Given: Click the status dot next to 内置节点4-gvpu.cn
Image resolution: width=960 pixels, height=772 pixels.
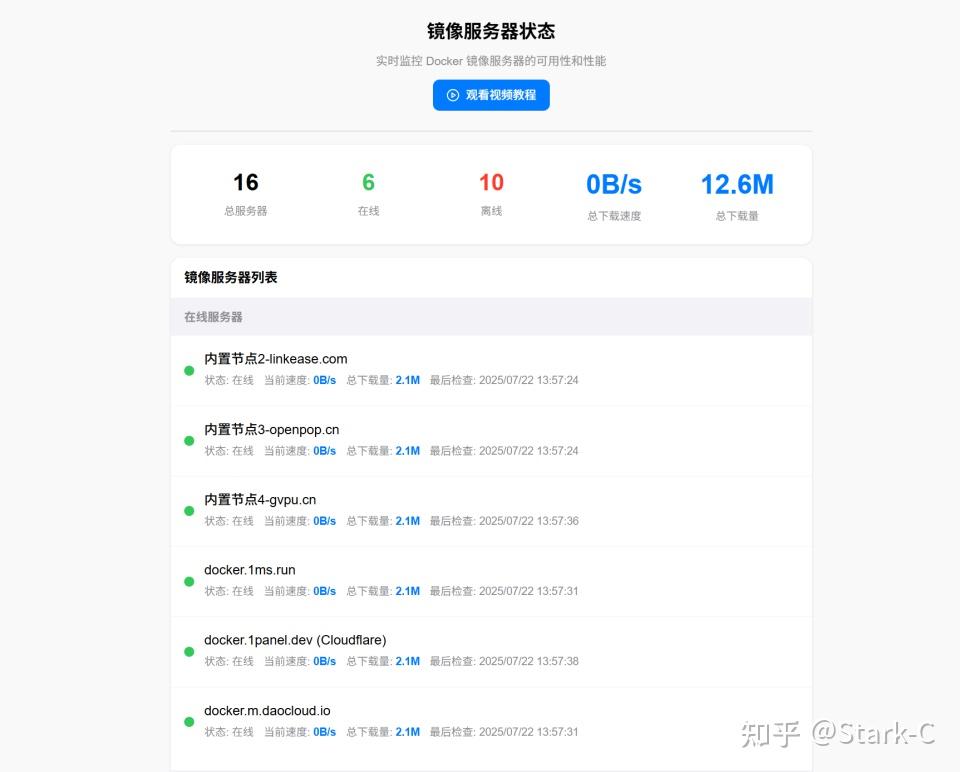Looking at the screenshot, I should (188, 510).
